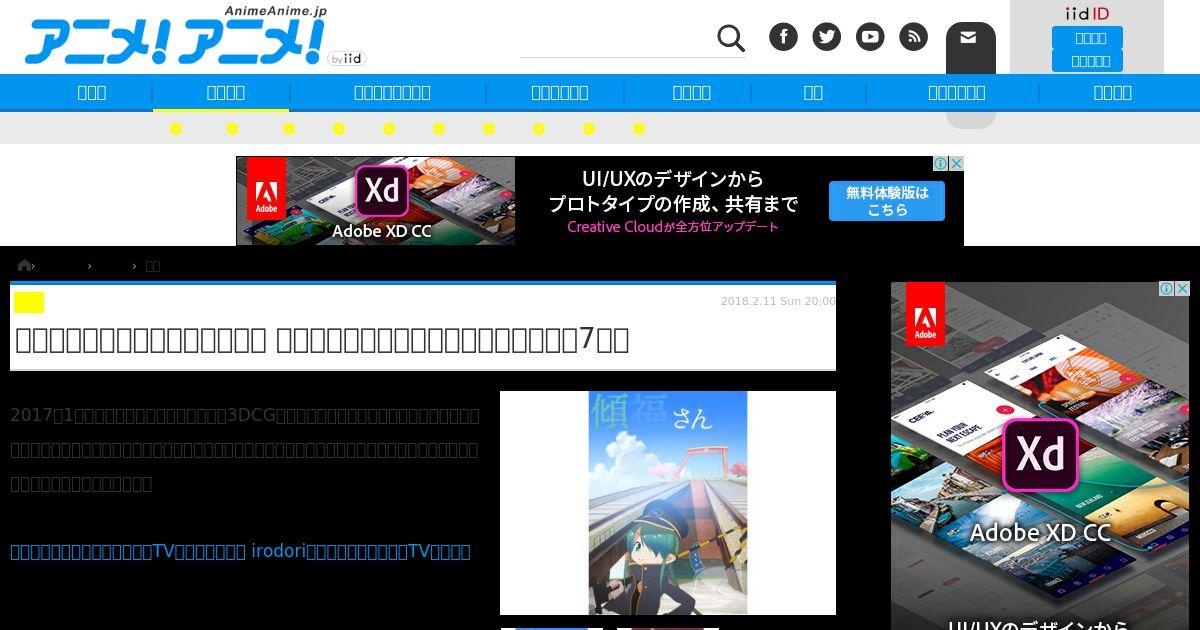Click first yellow dot in sub-navigation
This screenshot has width=1200, height=630.
[176, 128]
